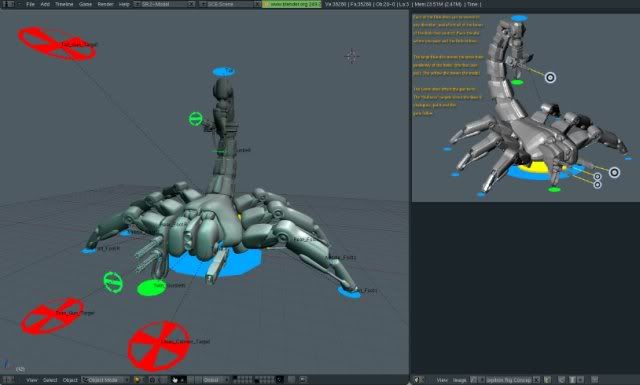Click the delete image X button
This screenshot has height=385, width=640.
click(x=536, y=380)
